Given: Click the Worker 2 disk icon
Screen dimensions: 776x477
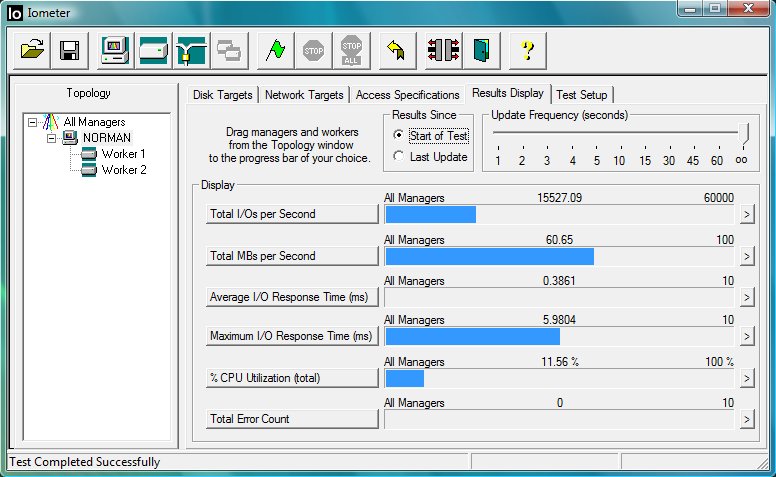Looking at the screenshot, I should click(x=89, y=170).
